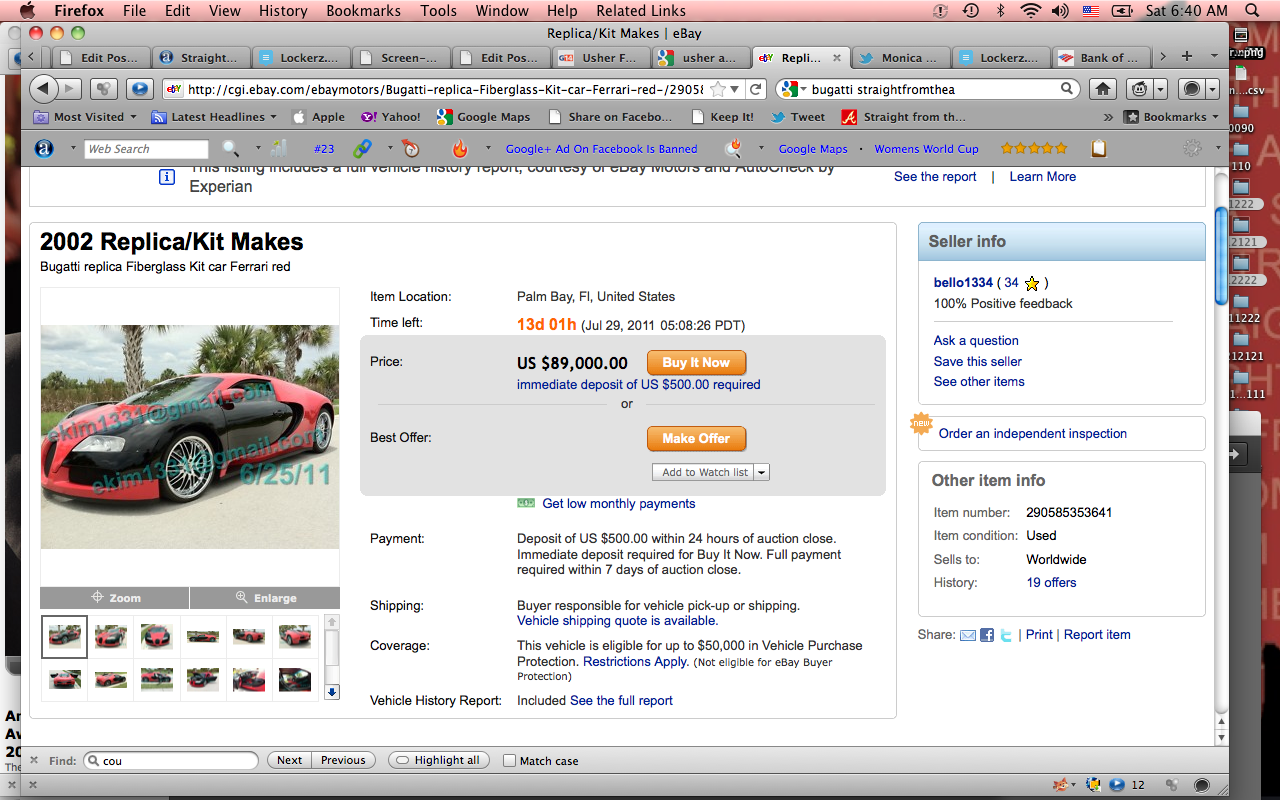Switch to the Bank of... tab

click(1098, 58)
